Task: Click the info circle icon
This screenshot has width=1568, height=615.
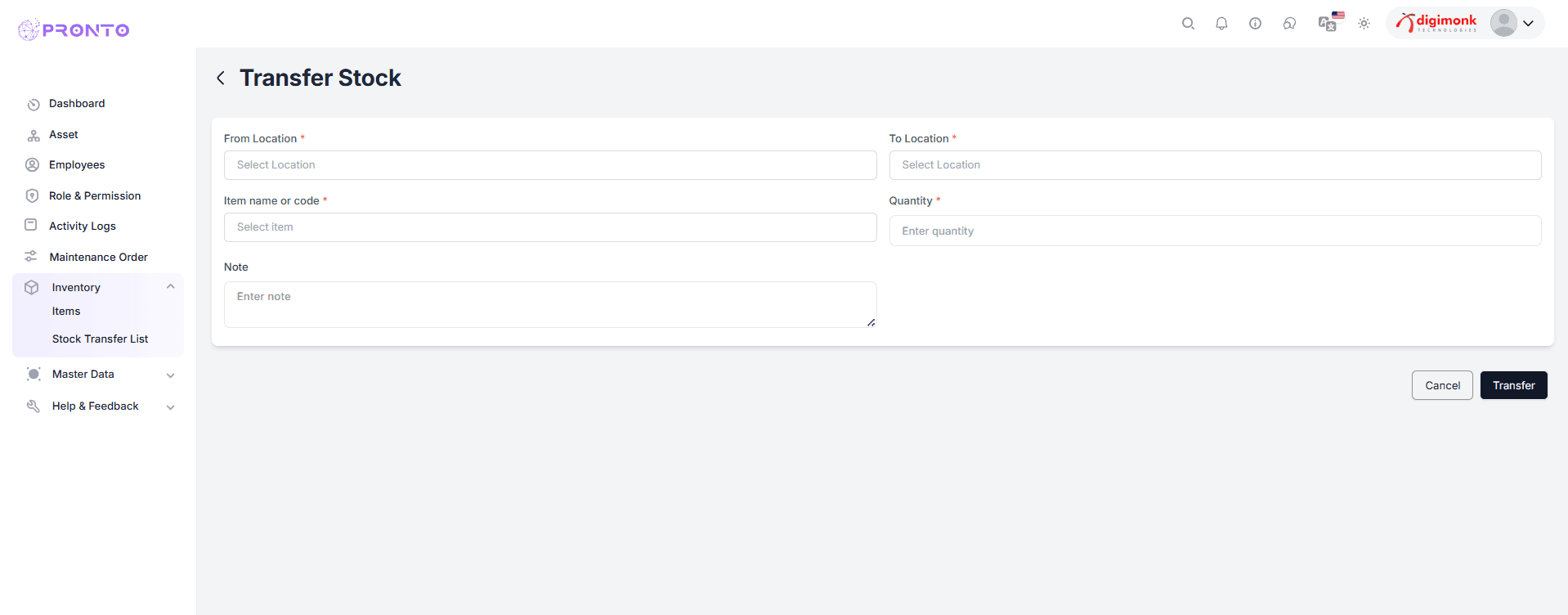Action: tap(1255, 24)
